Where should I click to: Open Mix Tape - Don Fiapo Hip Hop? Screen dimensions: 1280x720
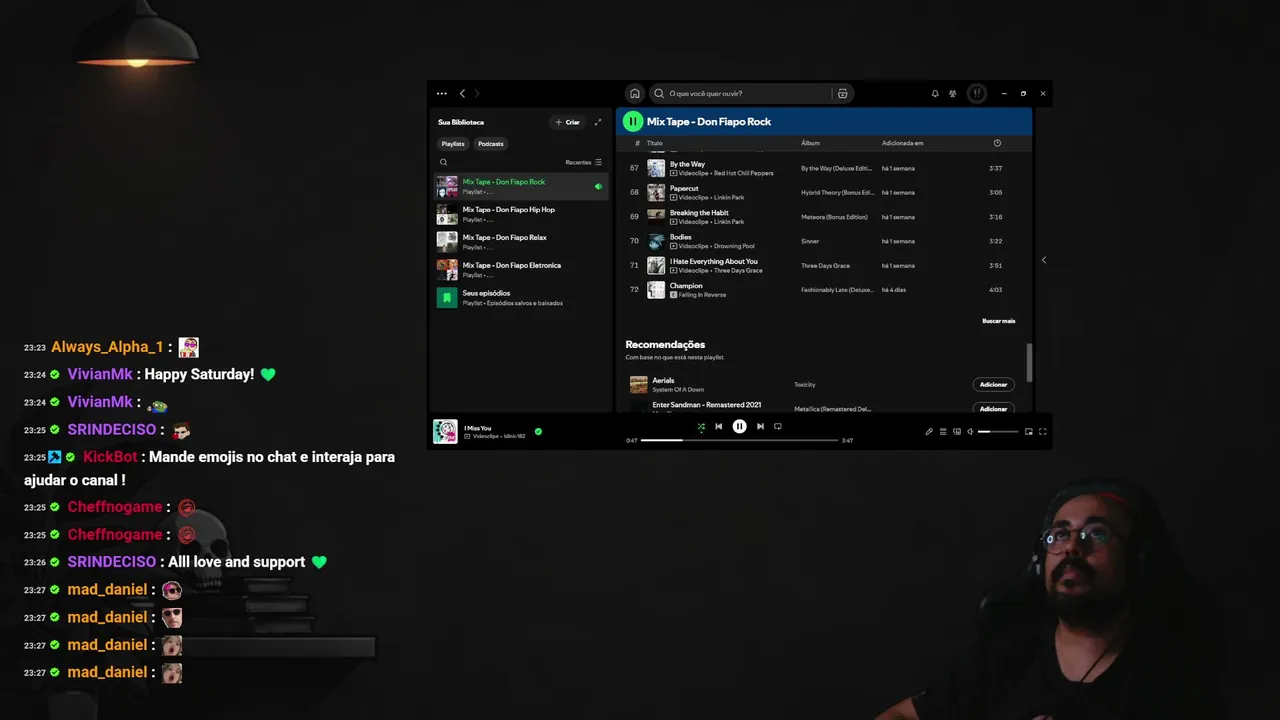521,214
